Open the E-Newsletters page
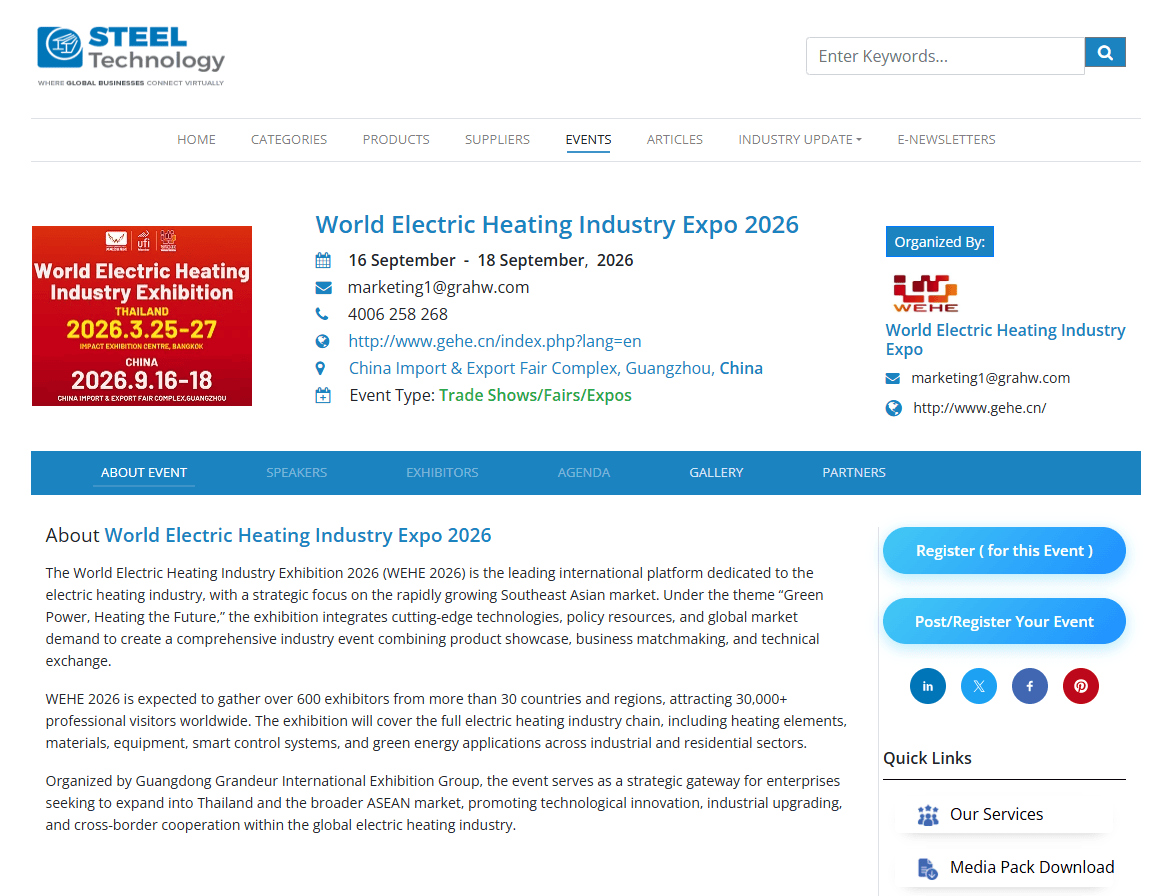 pyautogui.click(x=946, y=140)
